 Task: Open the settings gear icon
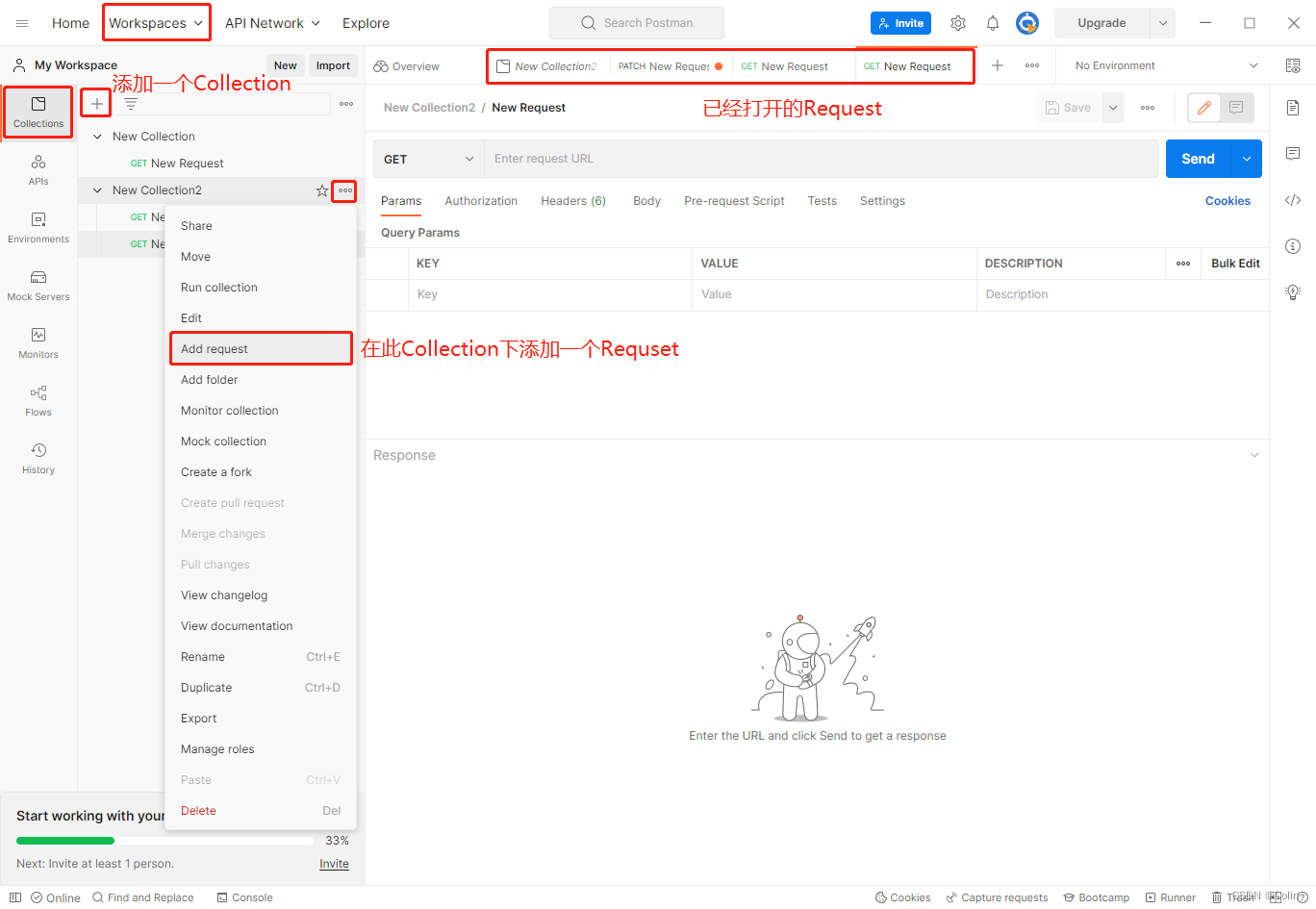point(958,23)
